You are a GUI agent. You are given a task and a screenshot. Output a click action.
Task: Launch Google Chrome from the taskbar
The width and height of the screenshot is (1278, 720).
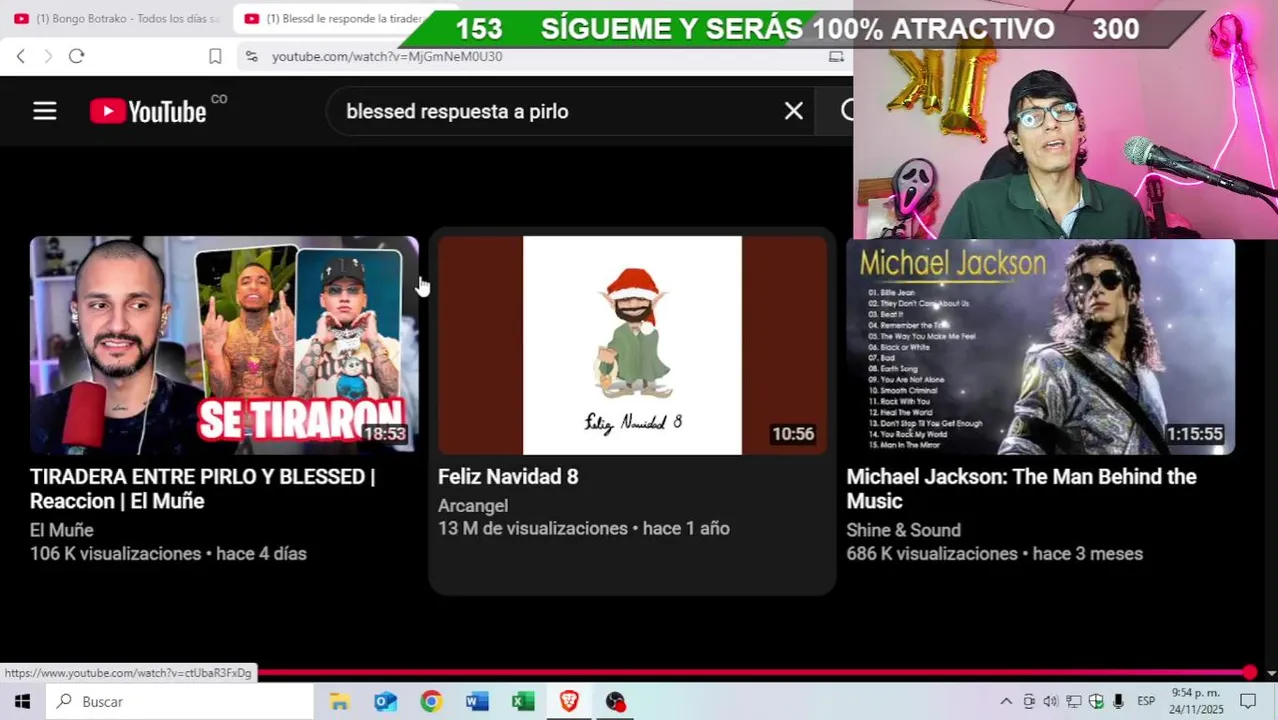pos(431,702)
